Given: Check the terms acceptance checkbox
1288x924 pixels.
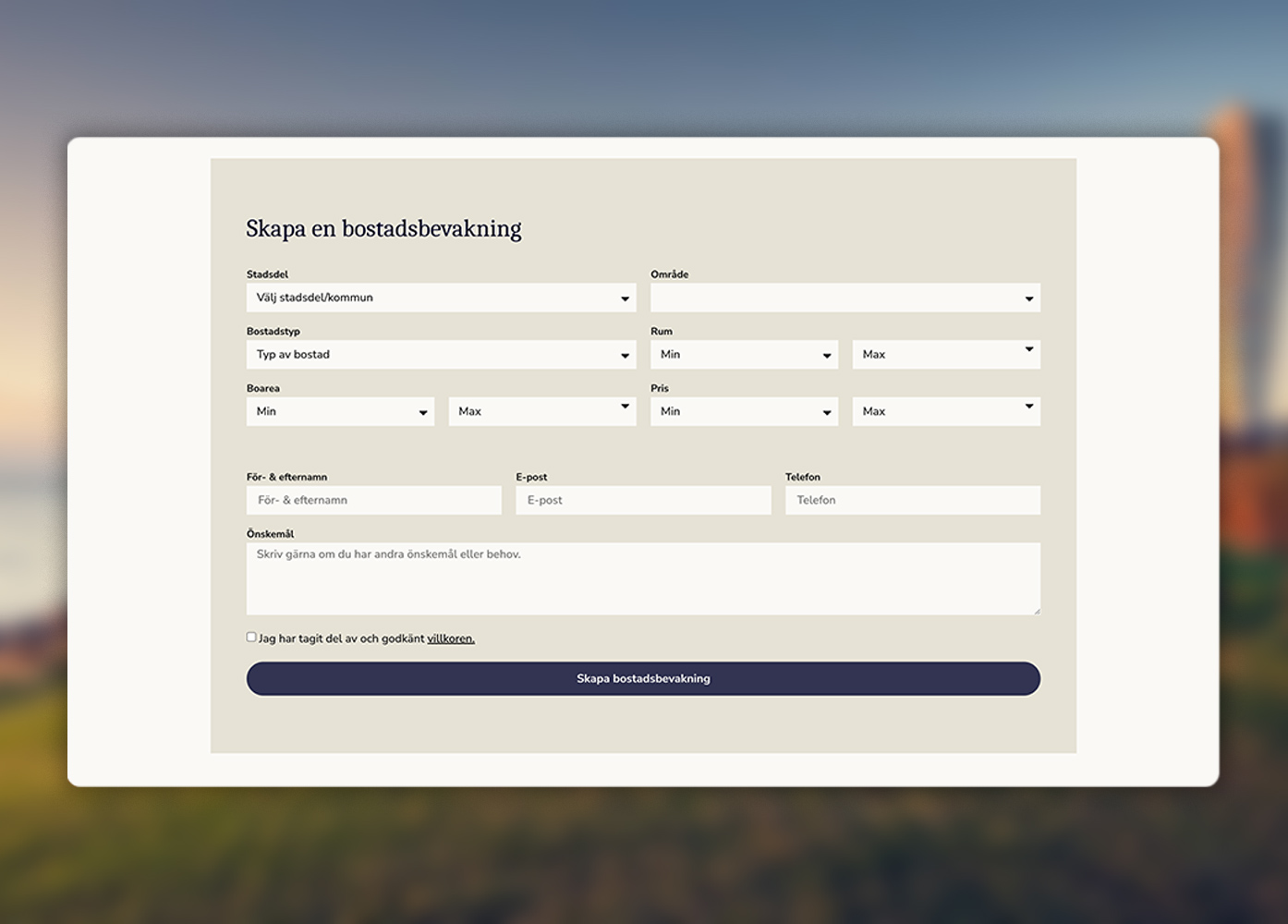Looking at the screenshot, I should [251, 637].
